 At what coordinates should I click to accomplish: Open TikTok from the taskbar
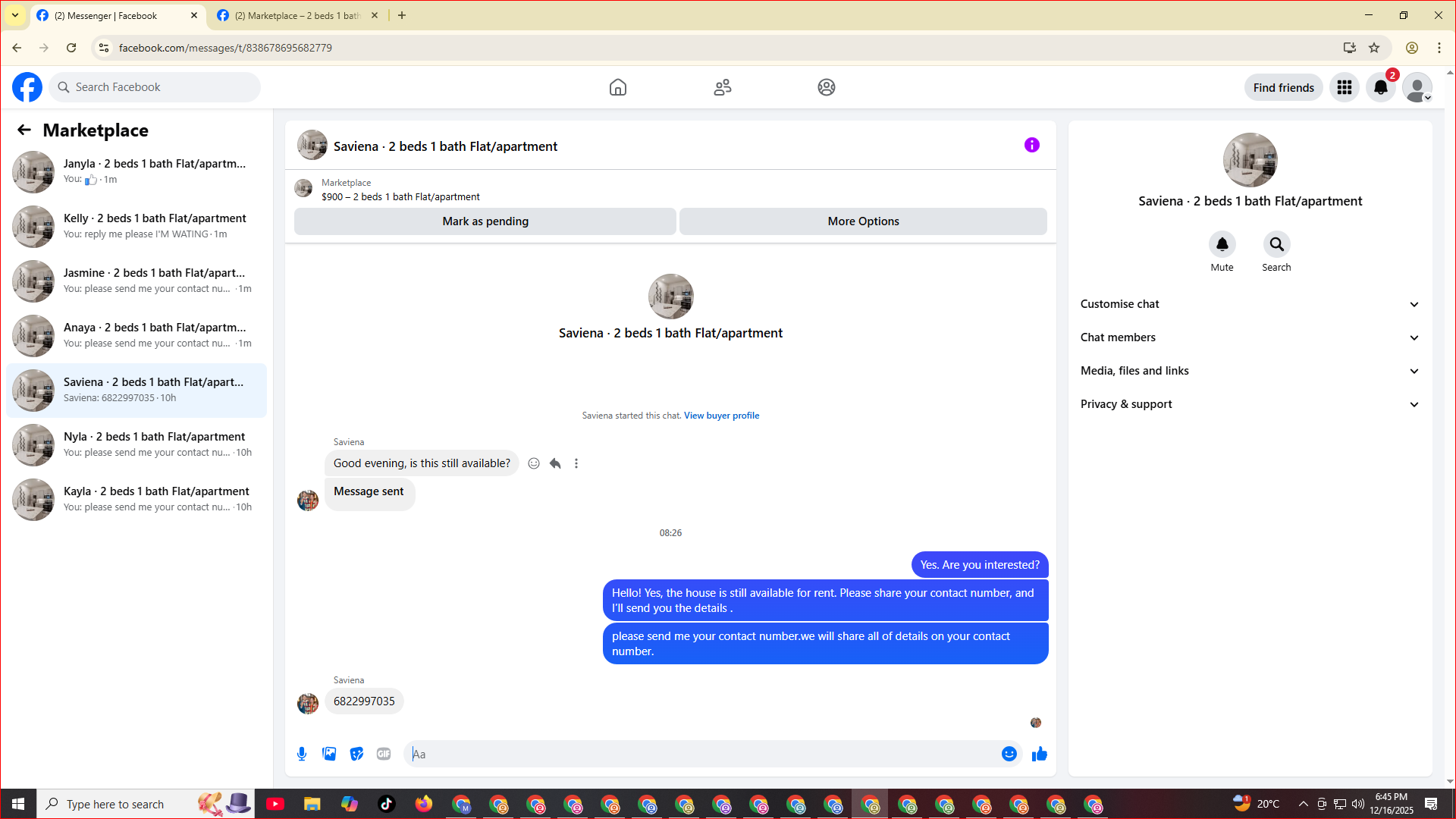click(387, 804)
